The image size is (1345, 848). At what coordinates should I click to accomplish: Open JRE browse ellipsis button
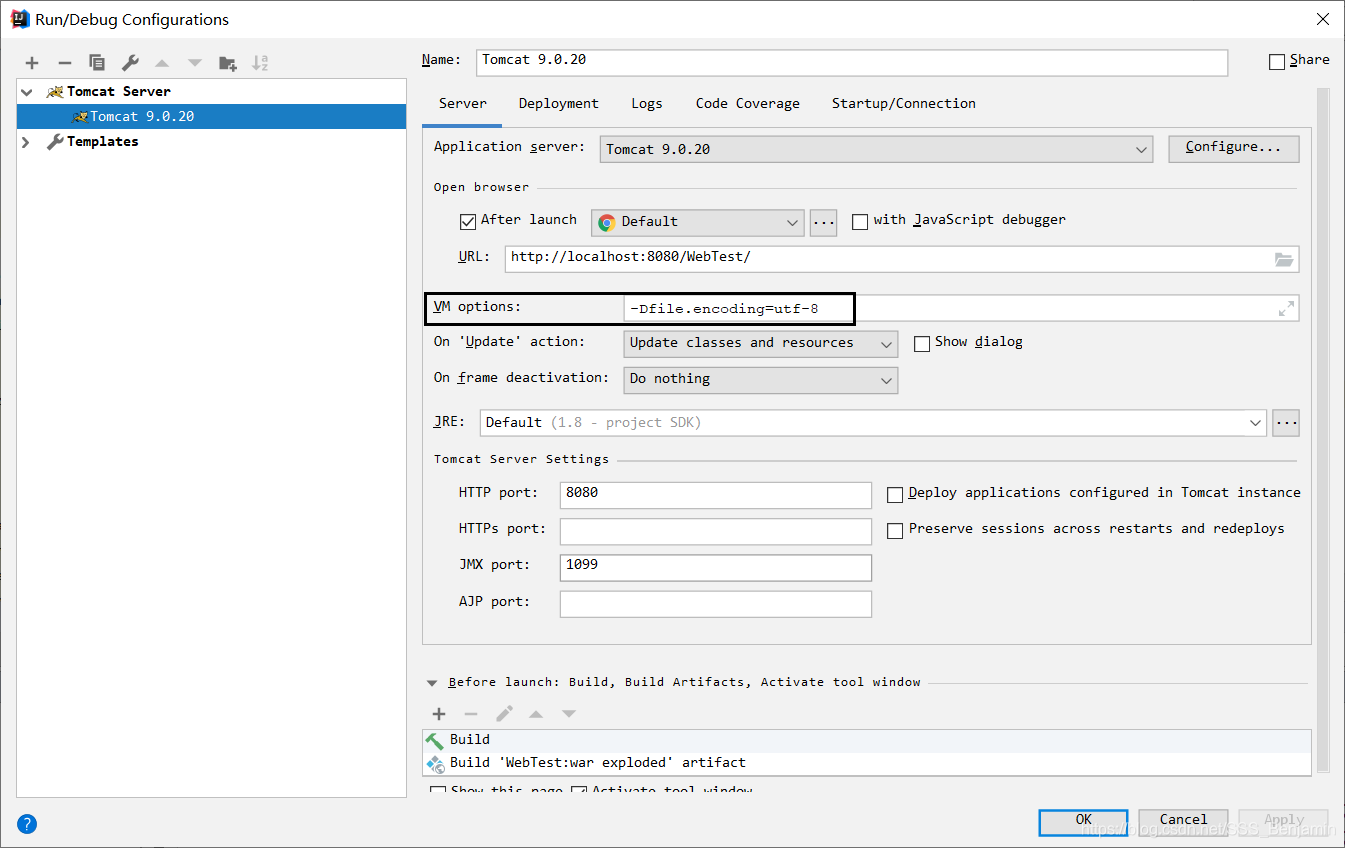(1286, 423)
